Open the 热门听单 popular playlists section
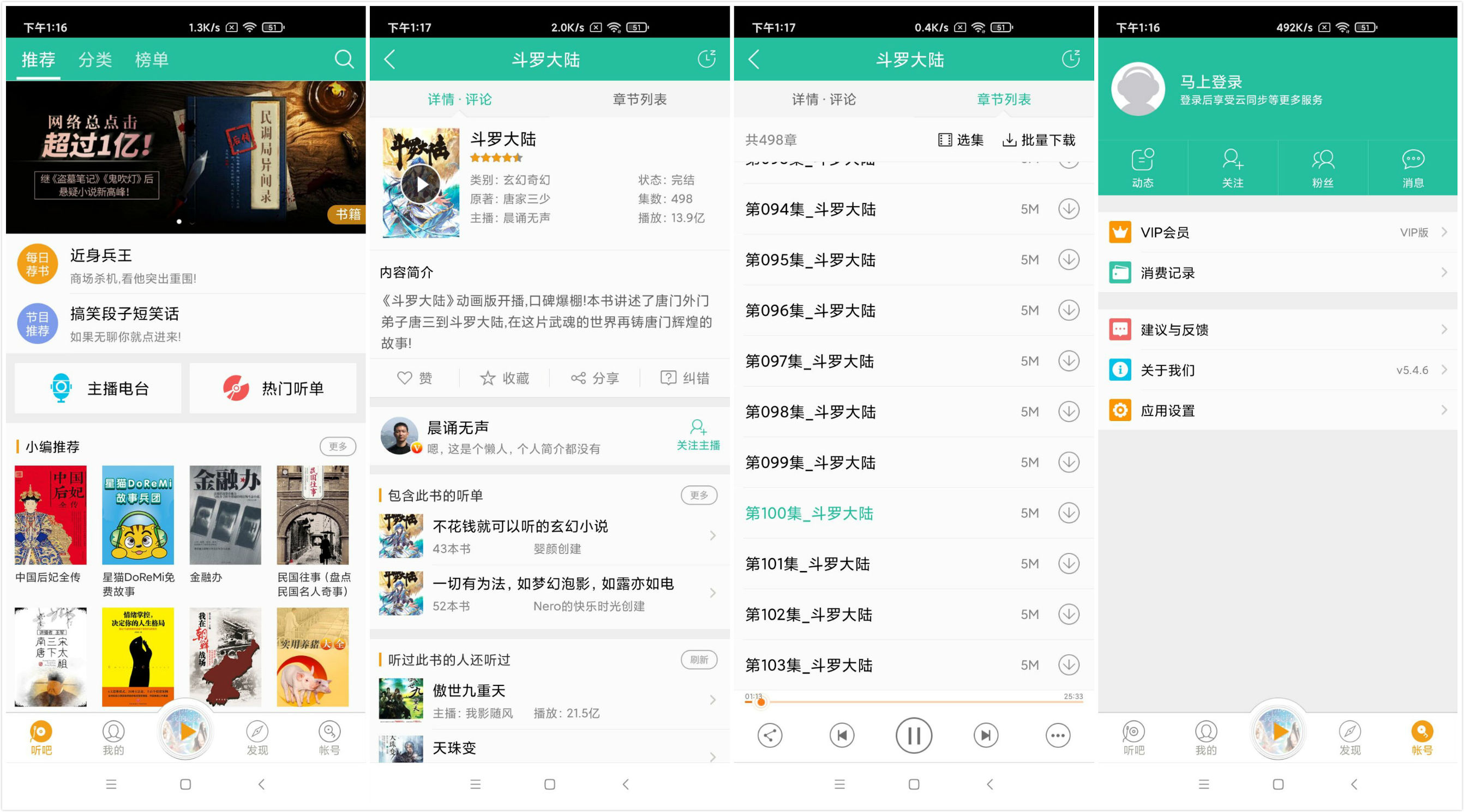Screen dimensions: 1464x812 click(x=273, y=388)
